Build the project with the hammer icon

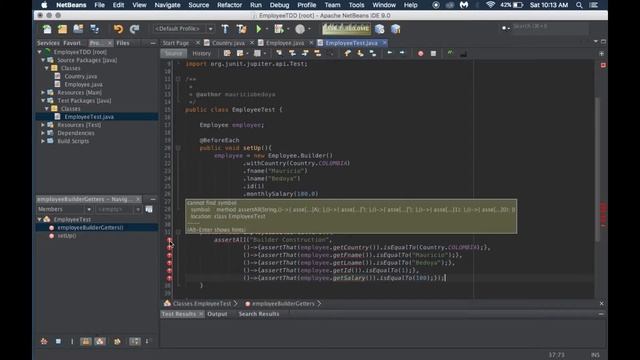pos(225,29)
